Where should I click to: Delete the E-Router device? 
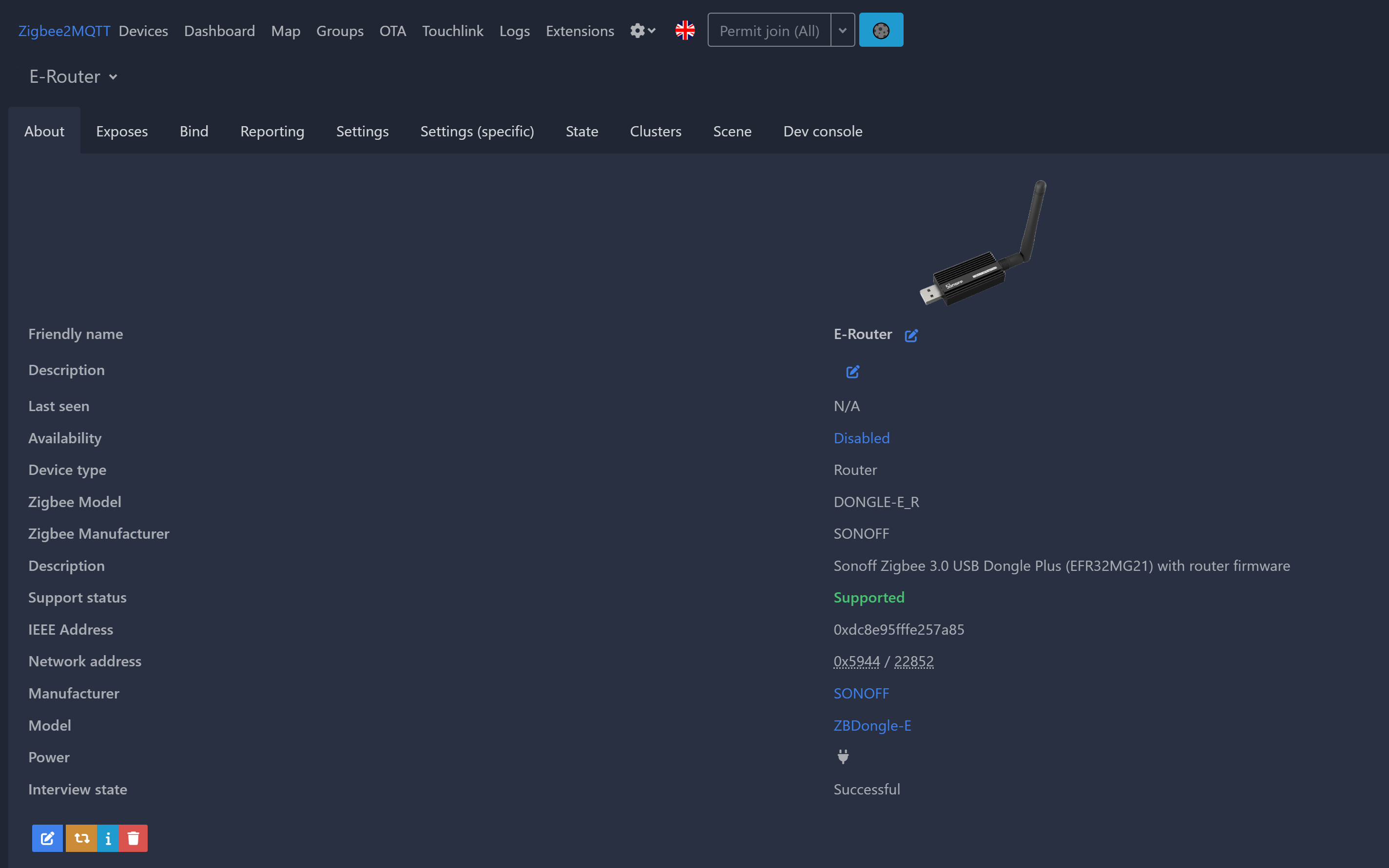pos(133,838)
